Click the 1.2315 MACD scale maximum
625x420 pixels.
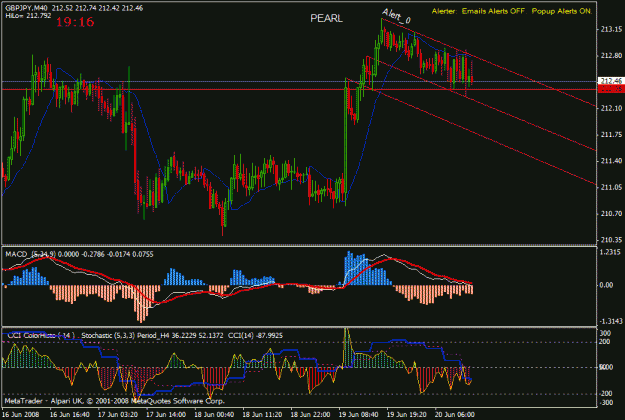point(611,252)
